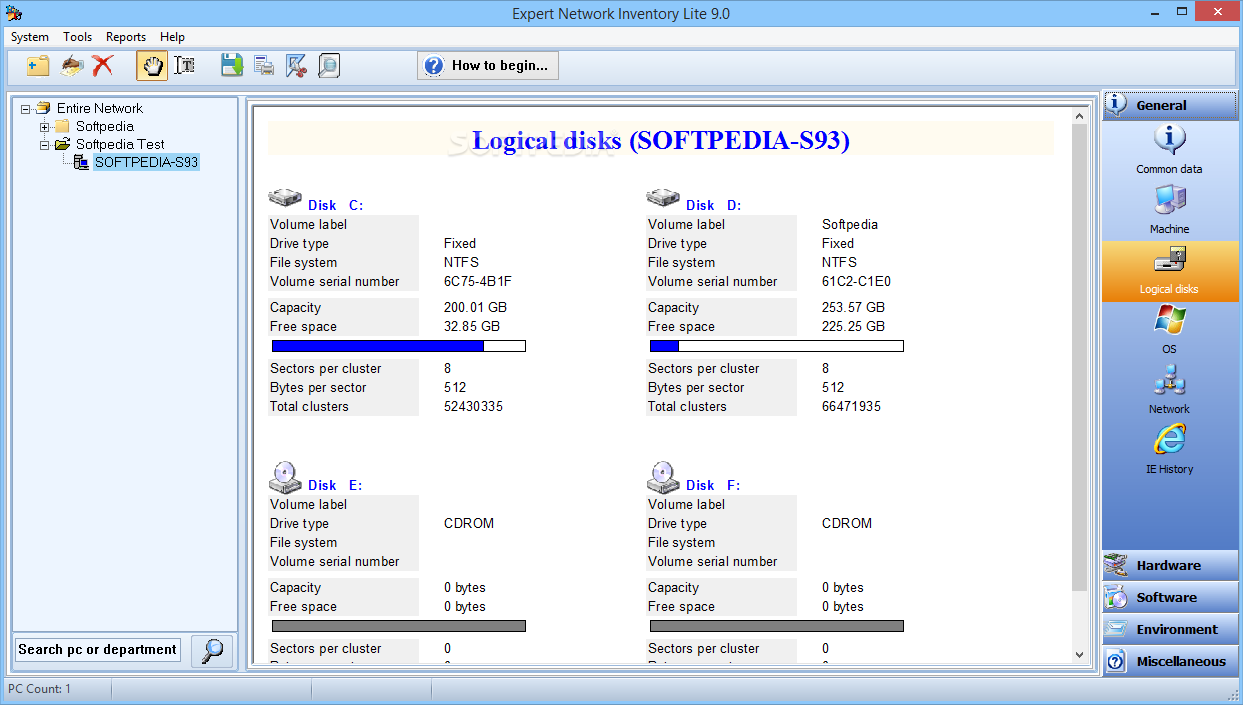
Task: Click the vertical scrollbar thumb
Action: click(1080, 357)
